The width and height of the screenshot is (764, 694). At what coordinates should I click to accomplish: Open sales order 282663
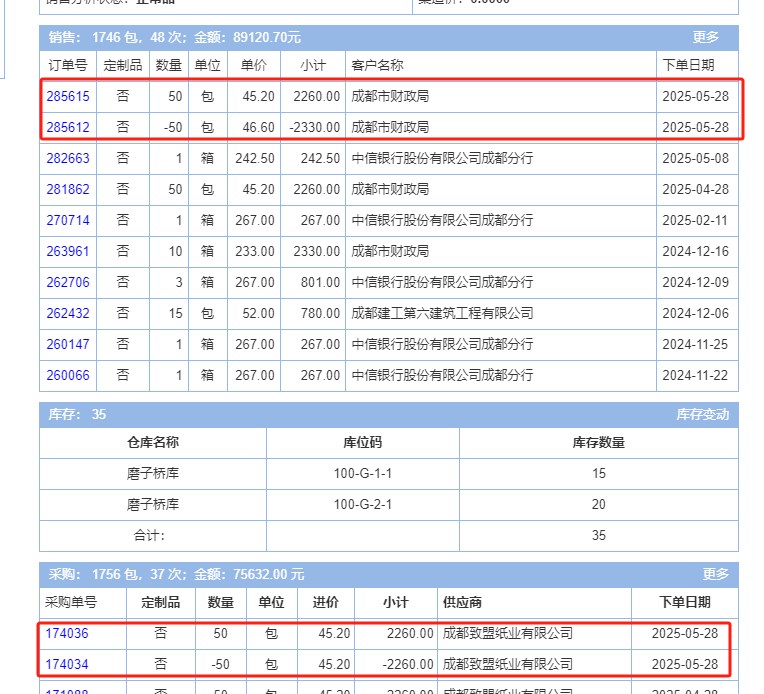coord(68,158)
